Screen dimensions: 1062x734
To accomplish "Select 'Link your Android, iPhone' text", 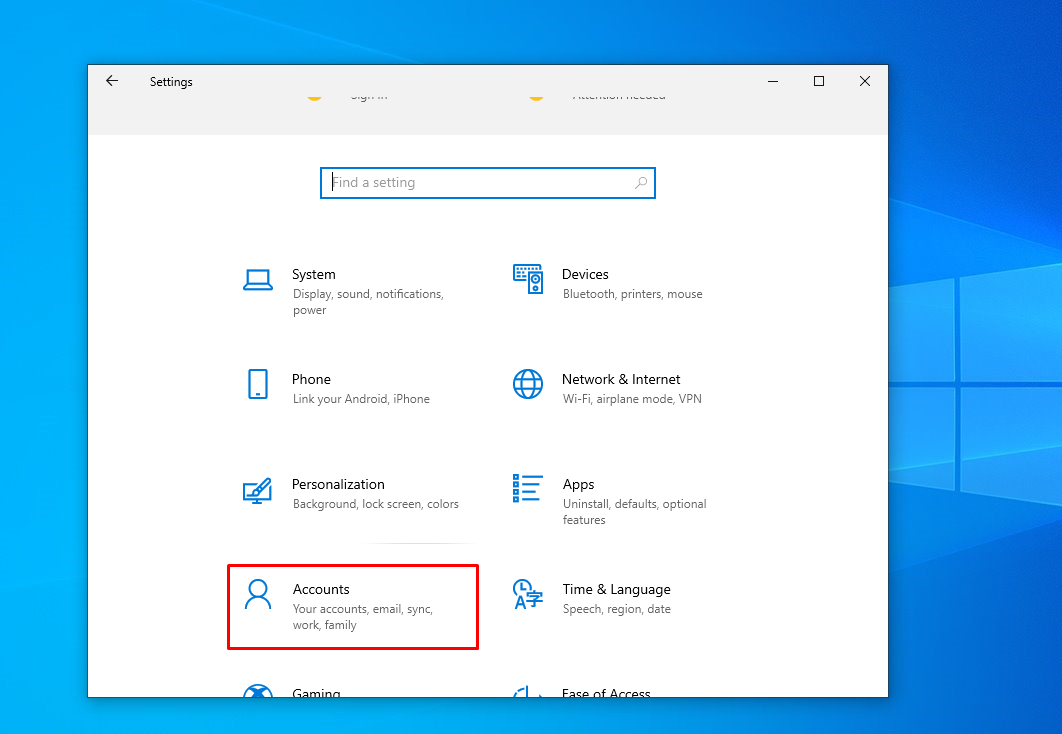I will tap(361, 399).
